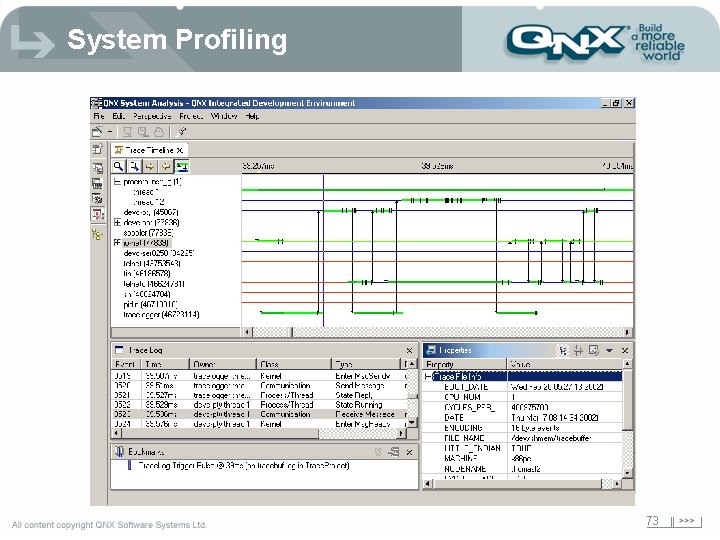Click the /dev/shmem/tracebuffer value cell
This screenshot has height=540, width=720.
point(565,438)
